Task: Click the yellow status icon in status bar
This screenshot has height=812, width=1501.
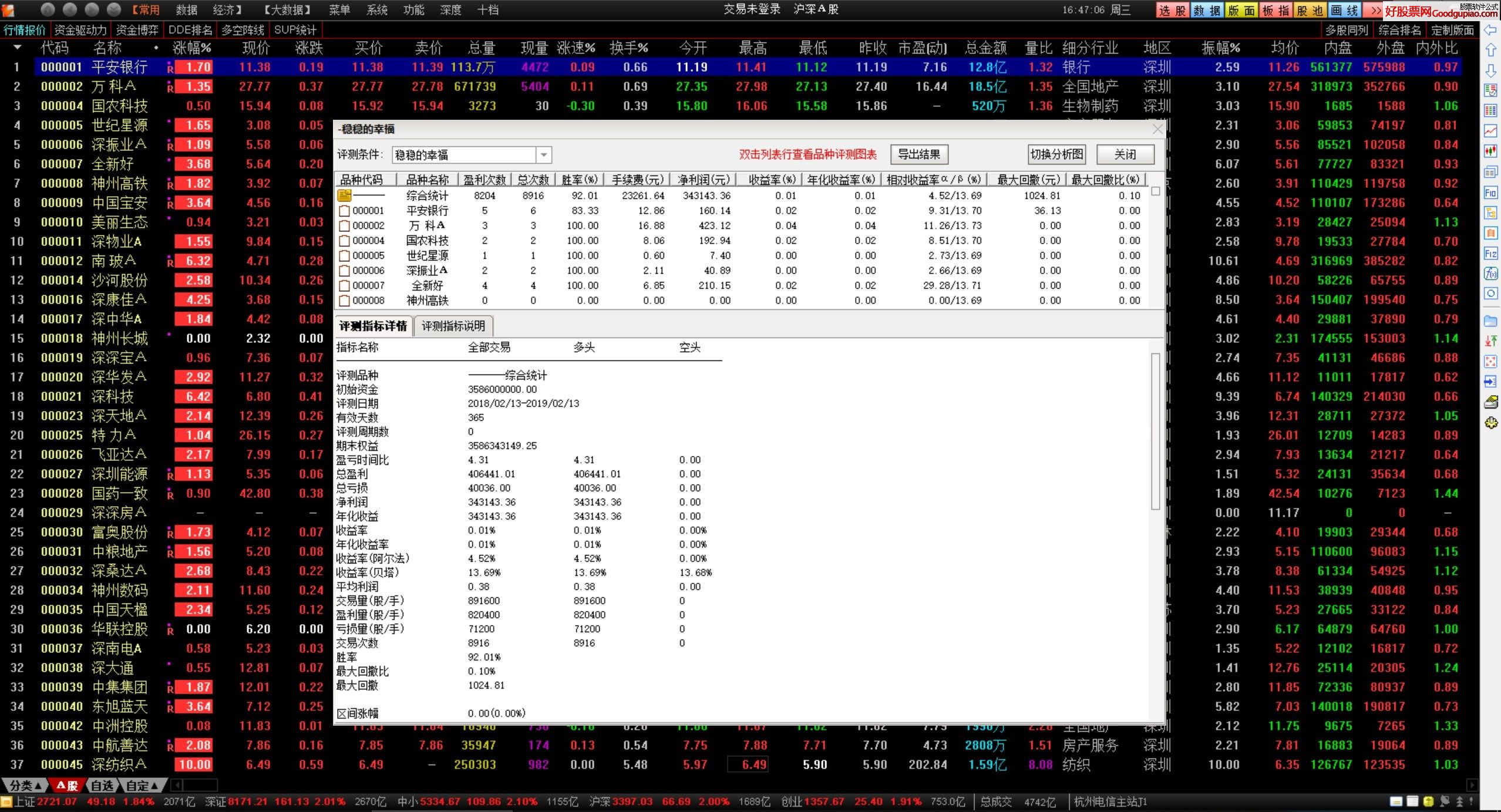Action: (1428, 802)
